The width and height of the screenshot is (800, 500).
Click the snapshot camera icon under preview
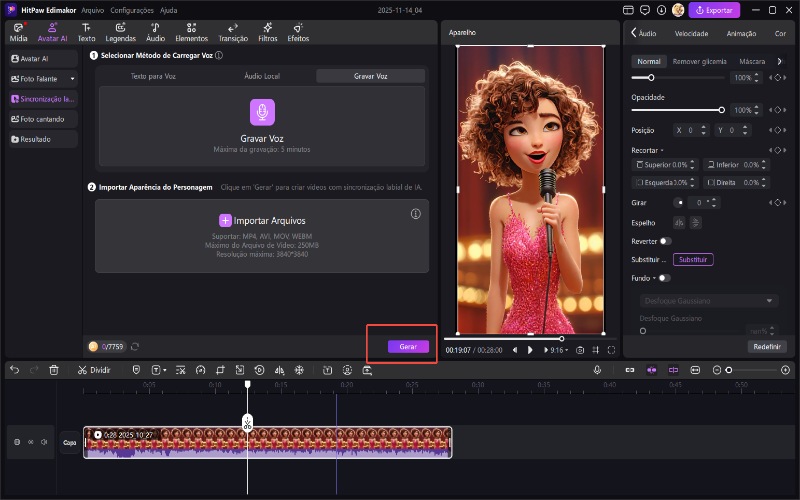[x=579, y=350]
